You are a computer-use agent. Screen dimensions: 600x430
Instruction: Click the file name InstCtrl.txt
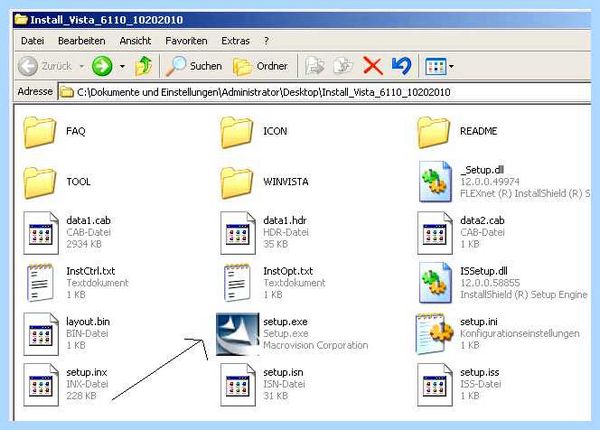pyautogui.click(x=90, y=271)
